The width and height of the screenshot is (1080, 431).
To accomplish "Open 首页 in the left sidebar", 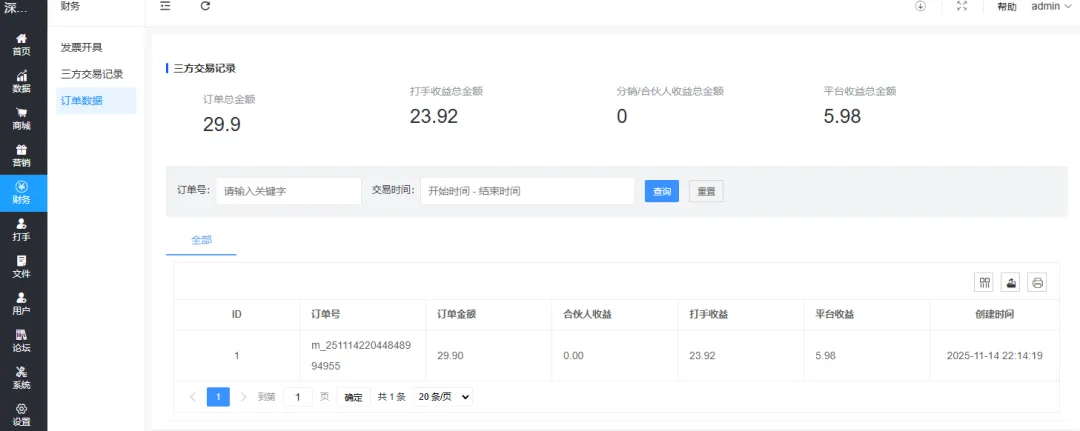I will pos(21,44).
